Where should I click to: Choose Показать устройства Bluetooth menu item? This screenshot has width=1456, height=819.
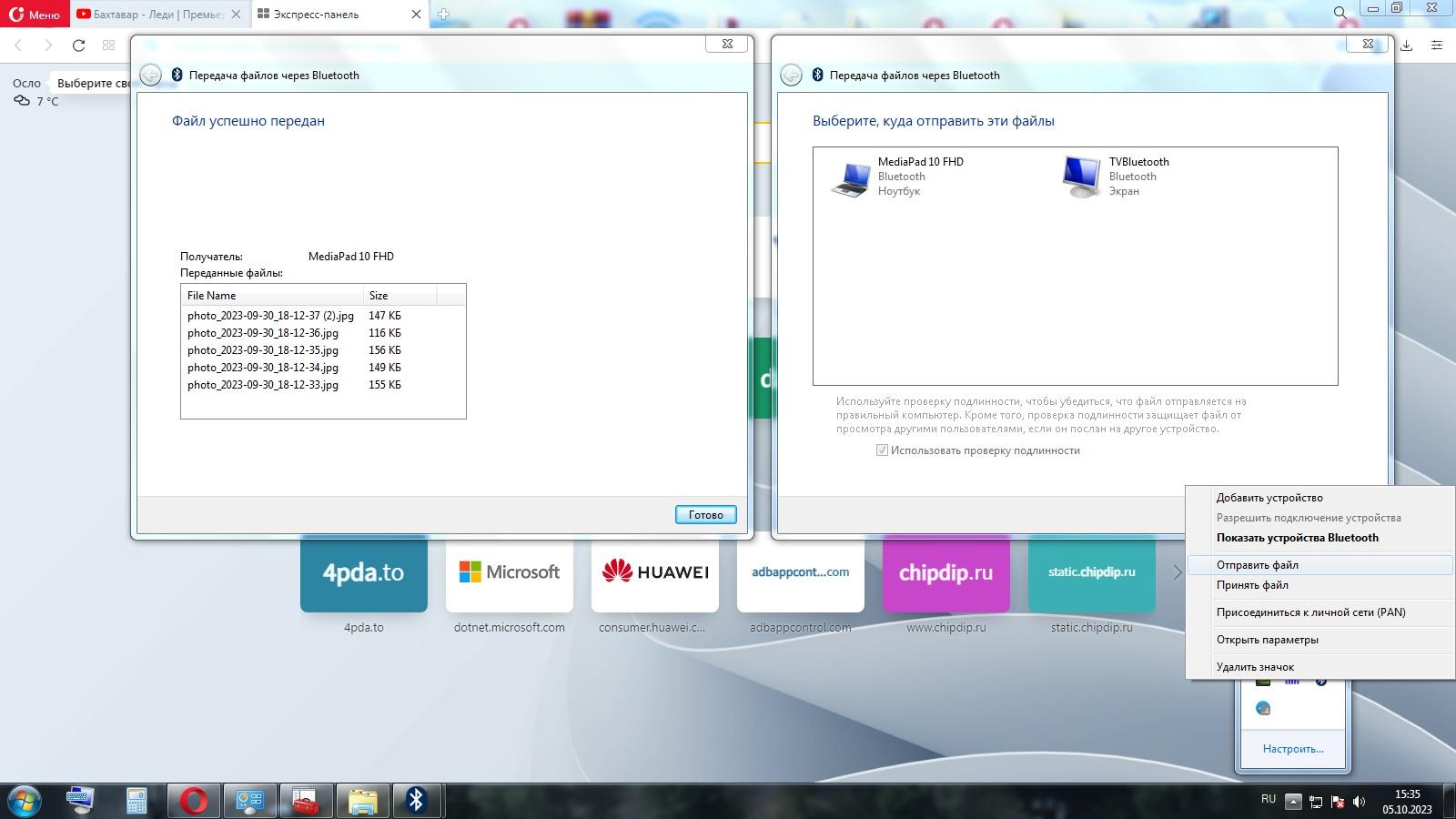[x=1319, y=538]
